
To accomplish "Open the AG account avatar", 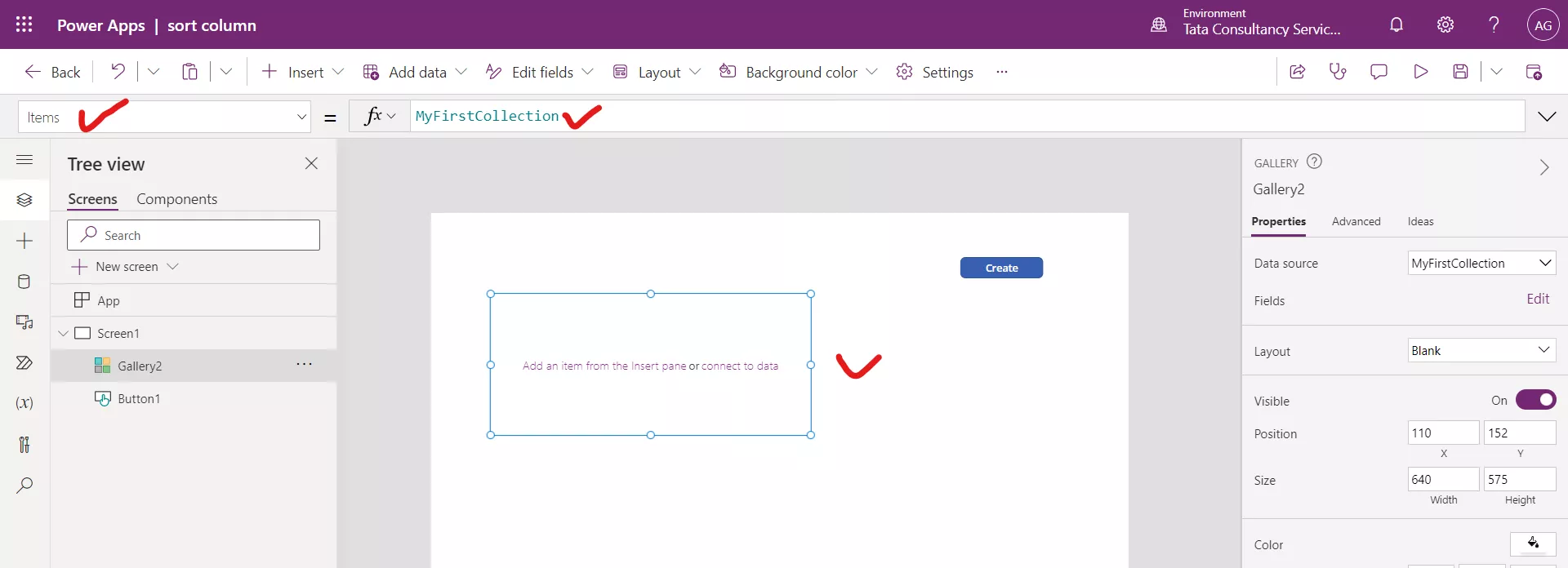I will point(1543,24).
